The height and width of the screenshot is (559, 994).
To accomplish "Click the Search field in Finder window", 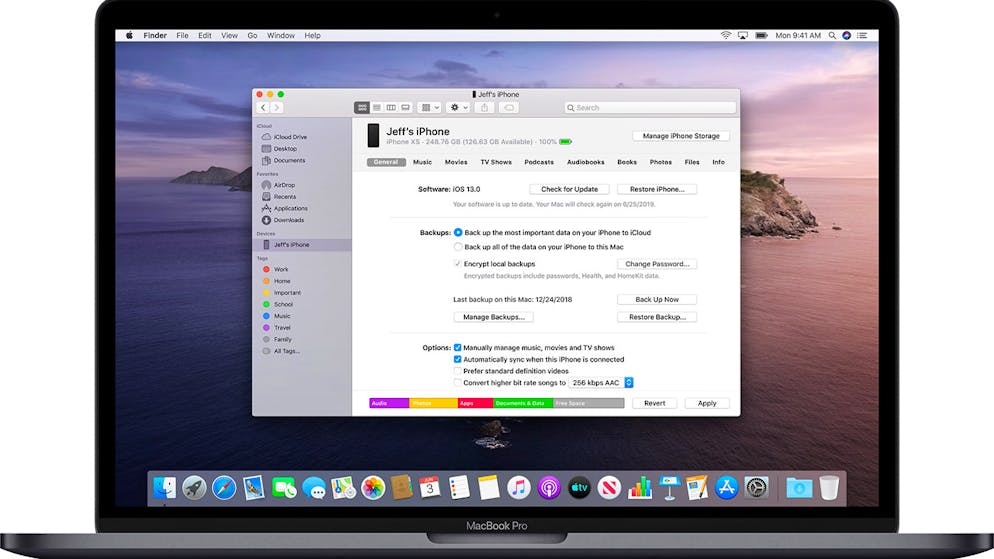I will click(650, 108).
